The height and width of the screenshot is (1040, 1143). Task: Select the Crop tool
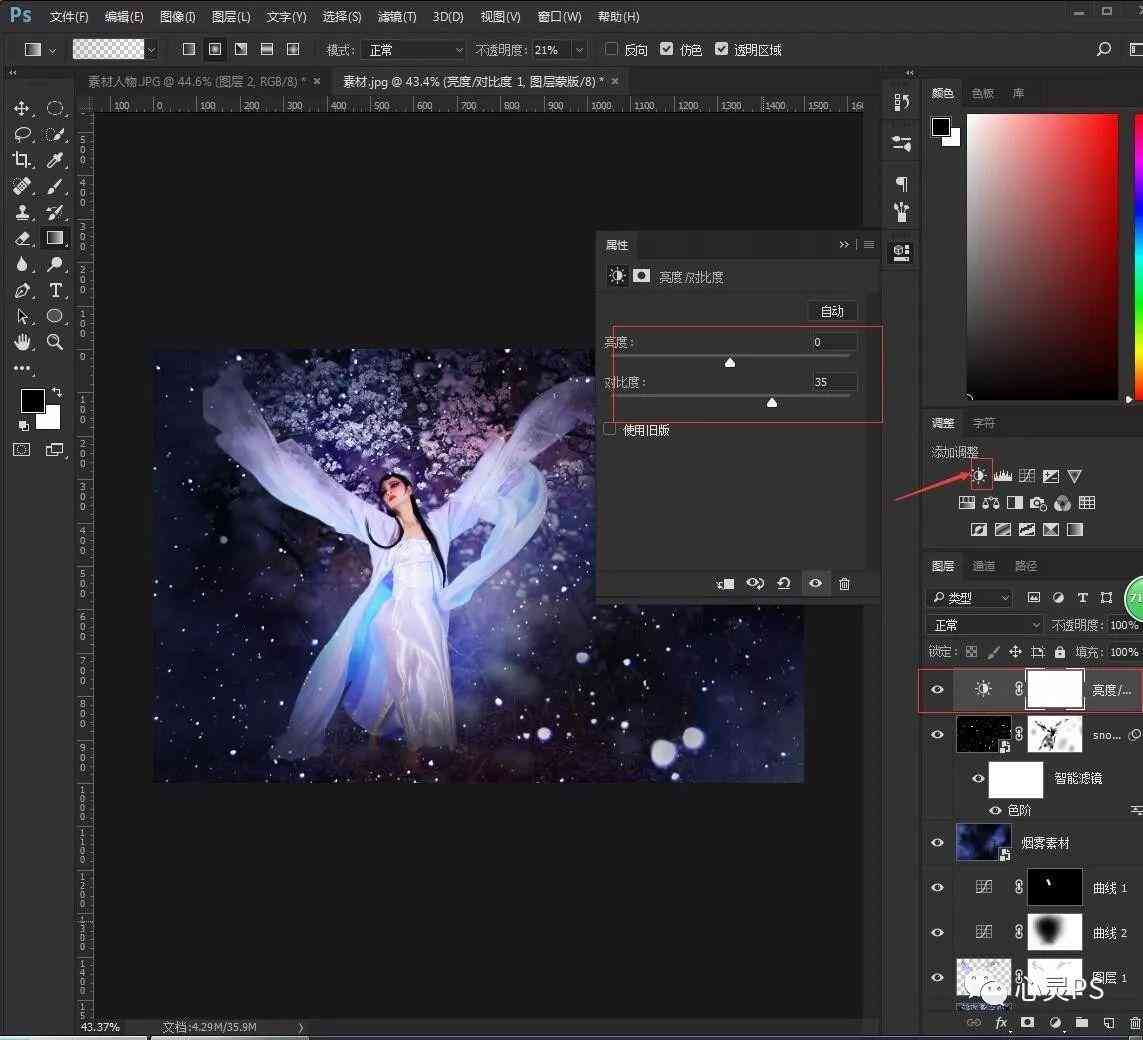pos(22,160)
